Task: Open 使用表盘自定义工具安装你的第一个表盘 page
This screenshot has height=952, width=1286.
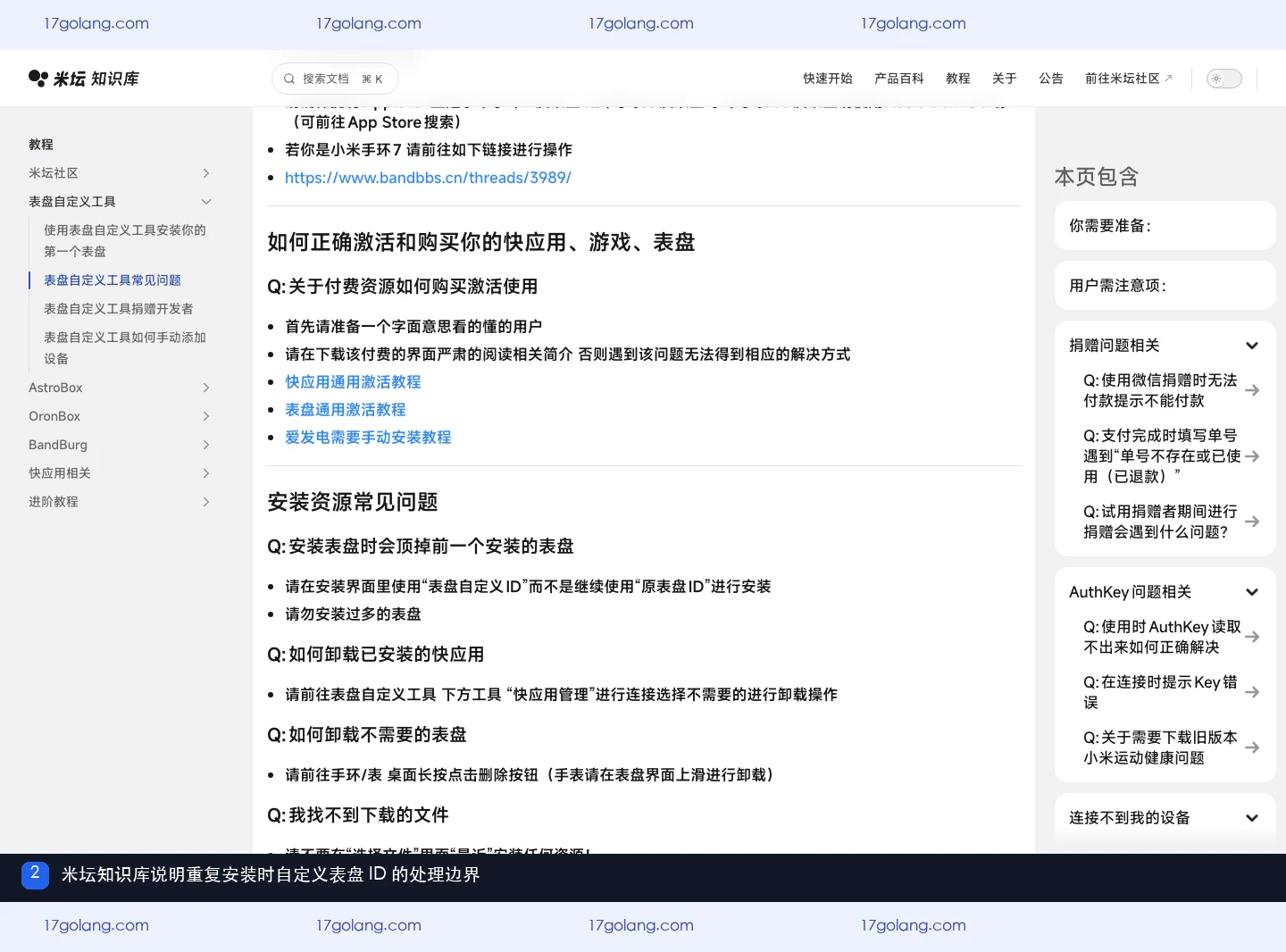Action: tap(125, 241)
